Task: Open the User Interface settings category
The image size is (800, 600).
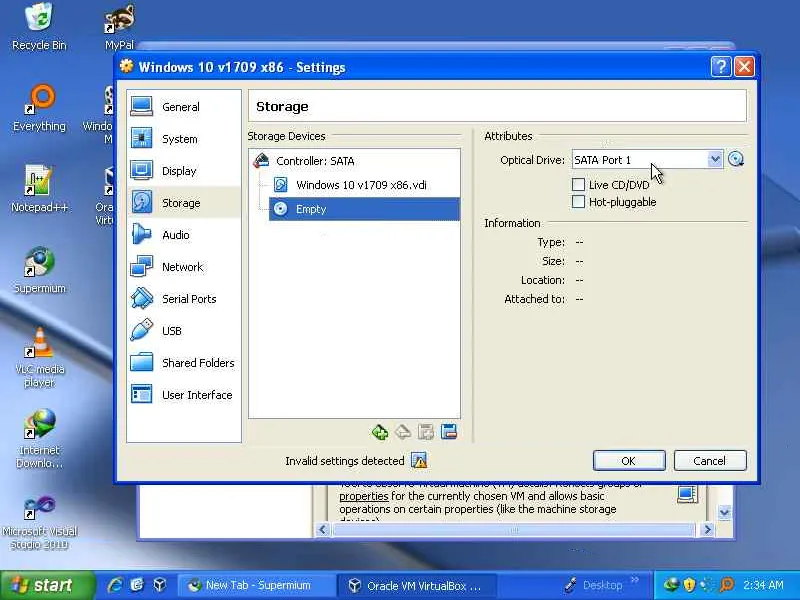Action: click(x=184, y=395)
